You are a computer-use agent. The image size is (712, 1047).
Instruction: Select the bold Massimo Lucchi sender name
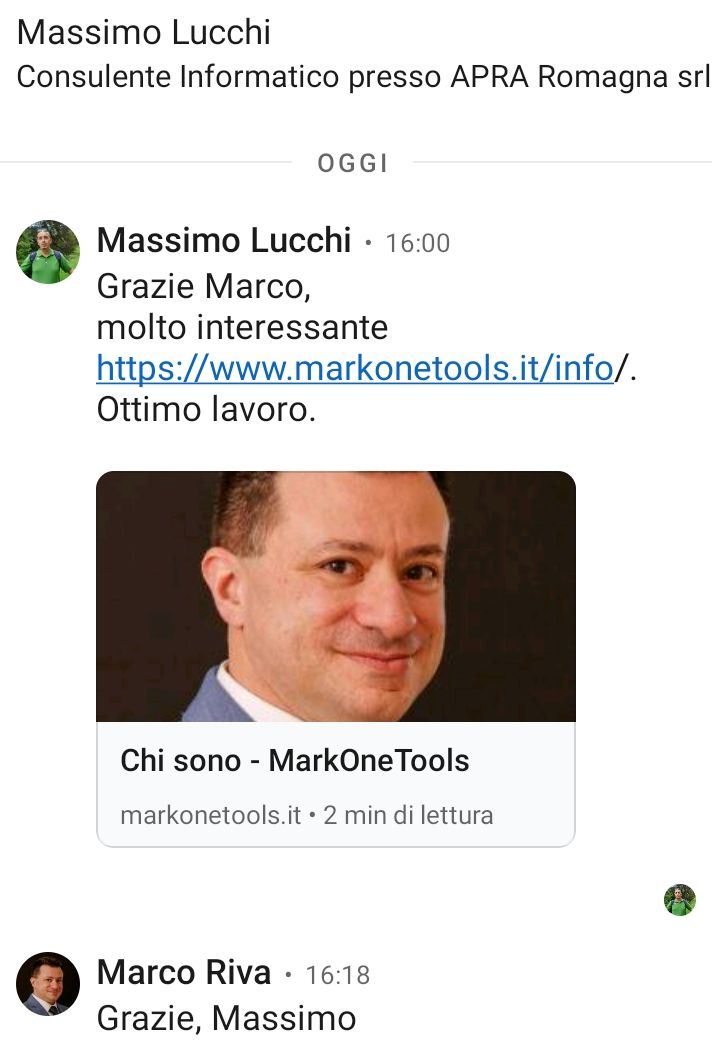[x=224, y=240]
